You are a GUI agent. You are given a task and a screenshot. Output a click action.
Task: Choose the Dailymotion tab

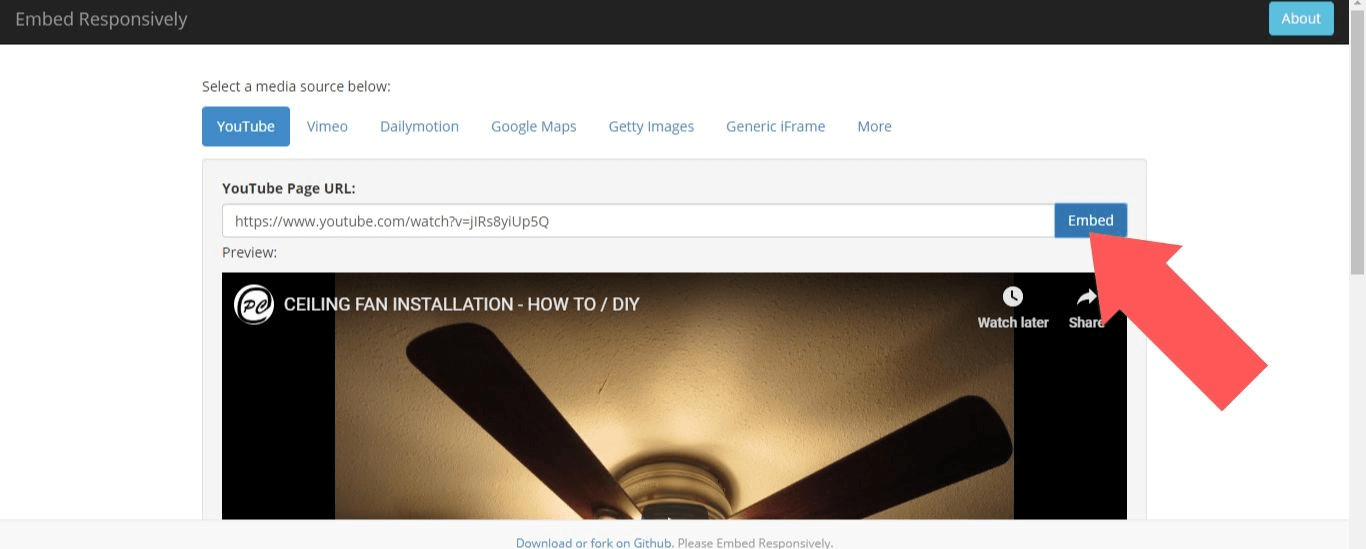click(x=419, y=126)
